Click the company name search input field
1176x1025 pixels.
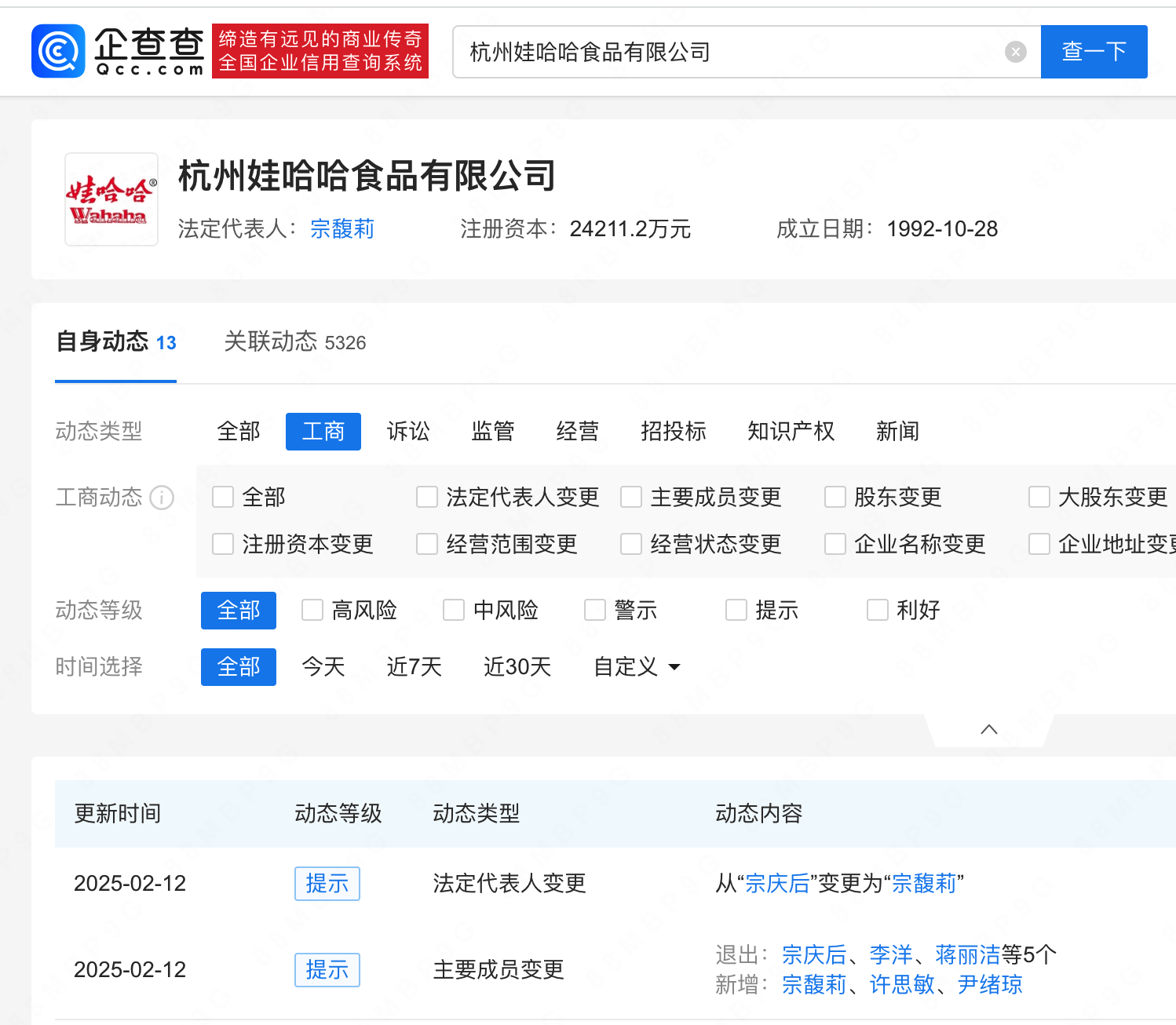pyautogui.click(x=730, y=52)
